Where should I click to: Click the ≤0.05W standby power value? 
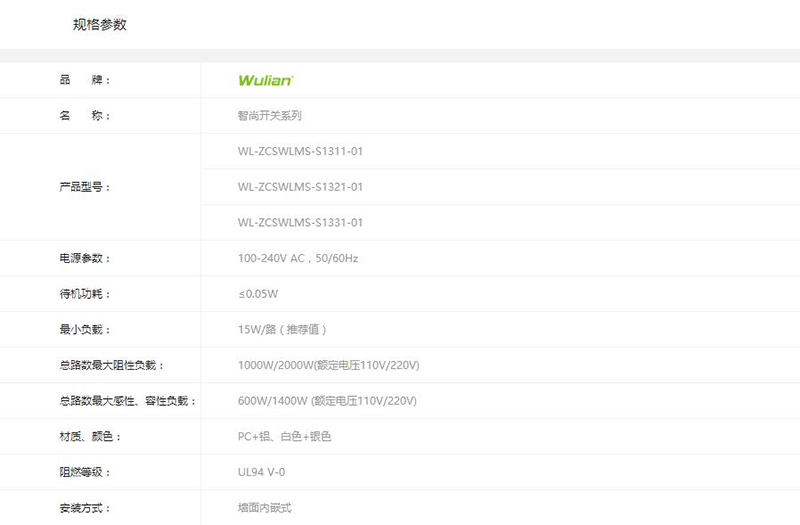coord(258,294)
